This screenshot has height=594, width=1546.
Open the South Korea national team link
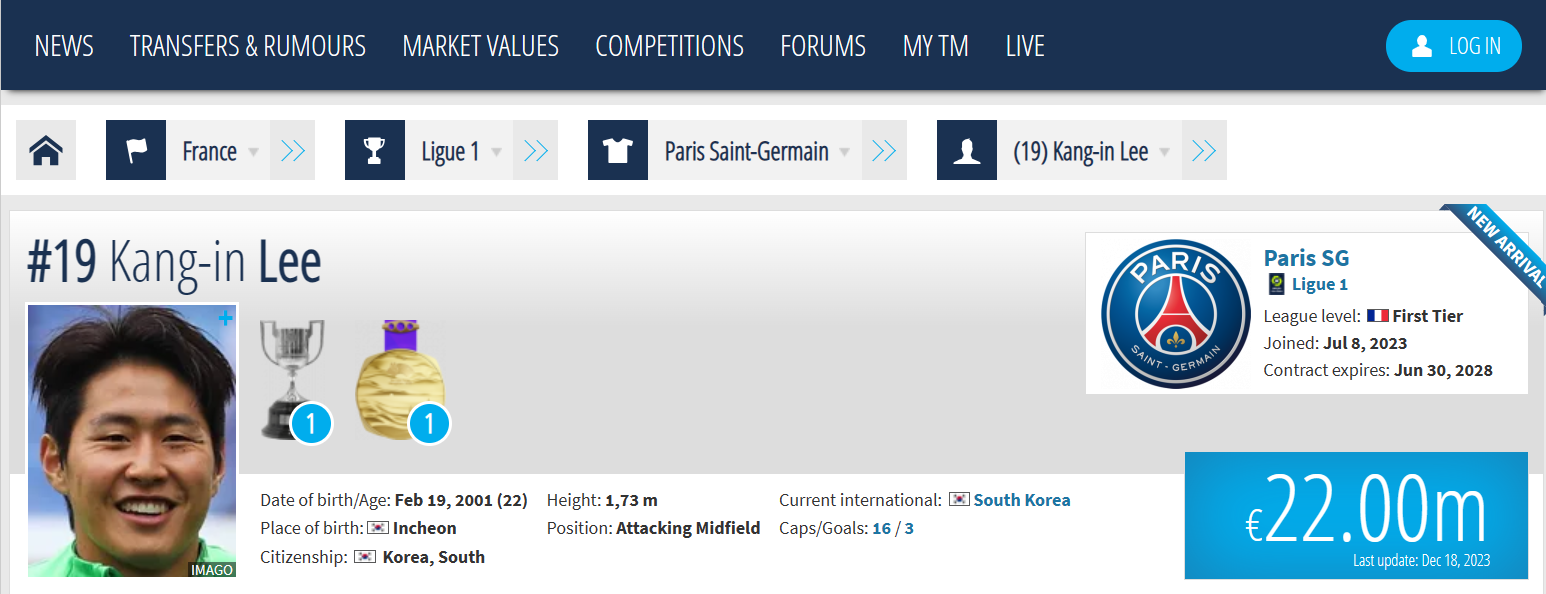(1021, 500)
